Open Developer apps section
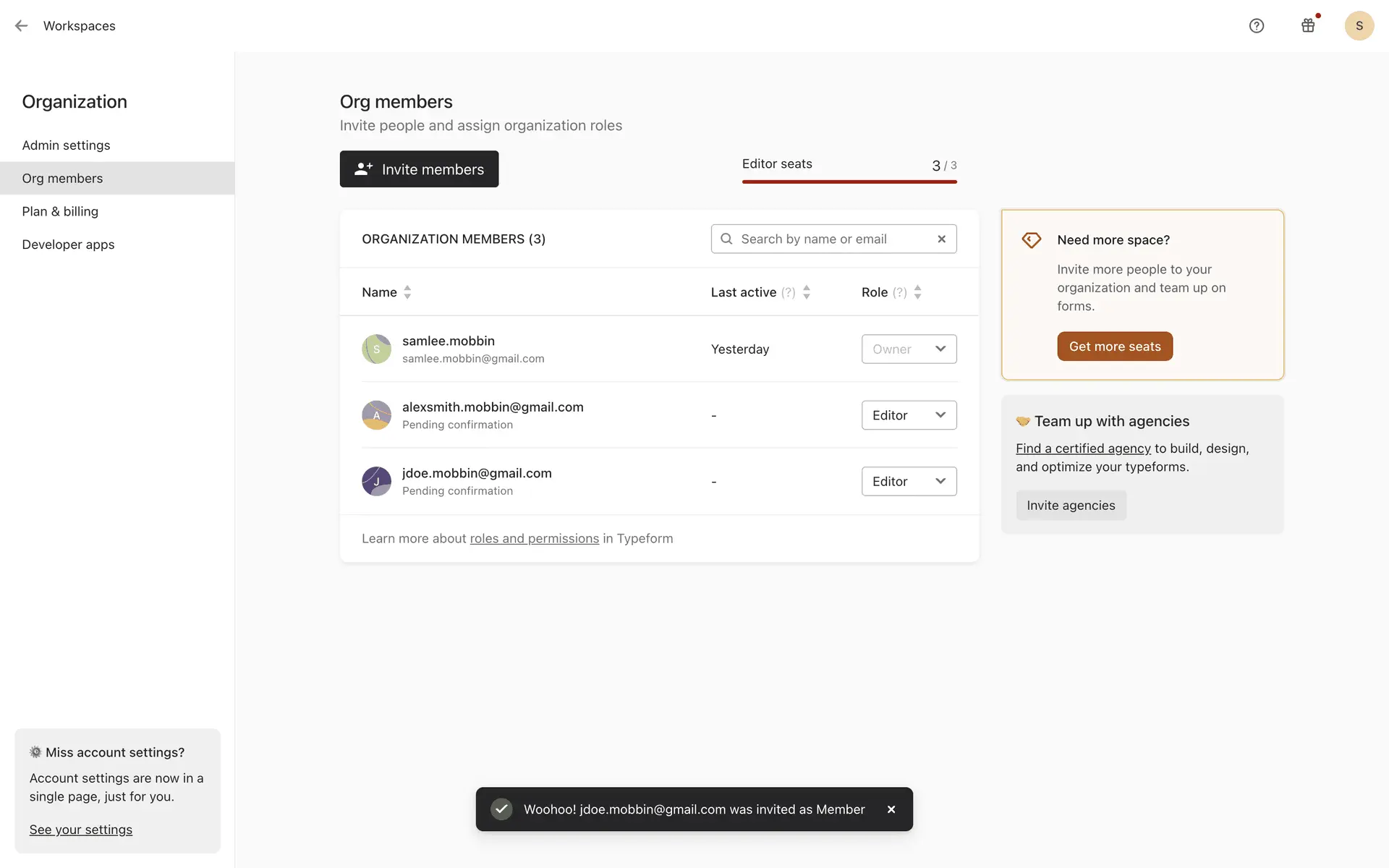Image resolution: width=1389 pixels, height=868 pixels. pos(68,244)
